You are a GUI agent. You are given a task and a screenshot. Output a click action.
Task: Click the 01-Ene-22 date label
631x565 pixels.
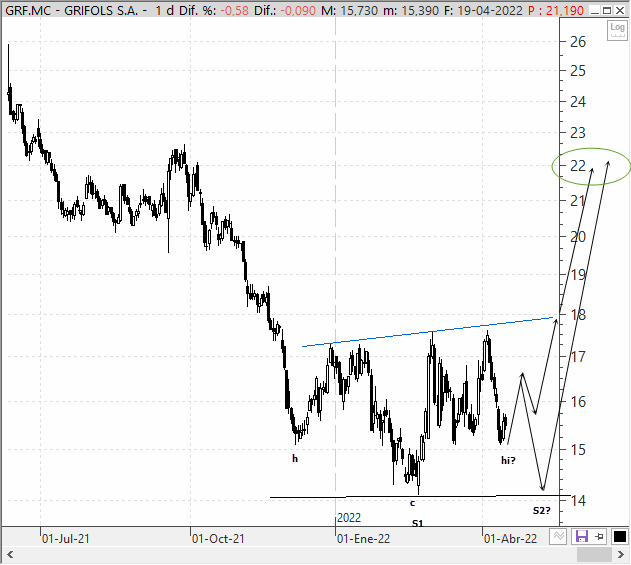[x=363, y=538]
